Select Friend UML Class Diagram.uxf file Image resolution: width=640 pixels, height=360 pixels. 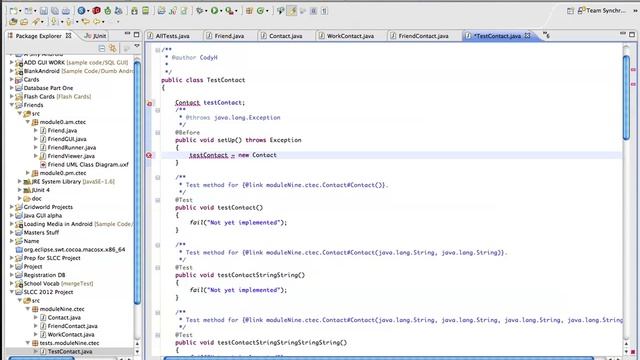(x=88, y=164)
